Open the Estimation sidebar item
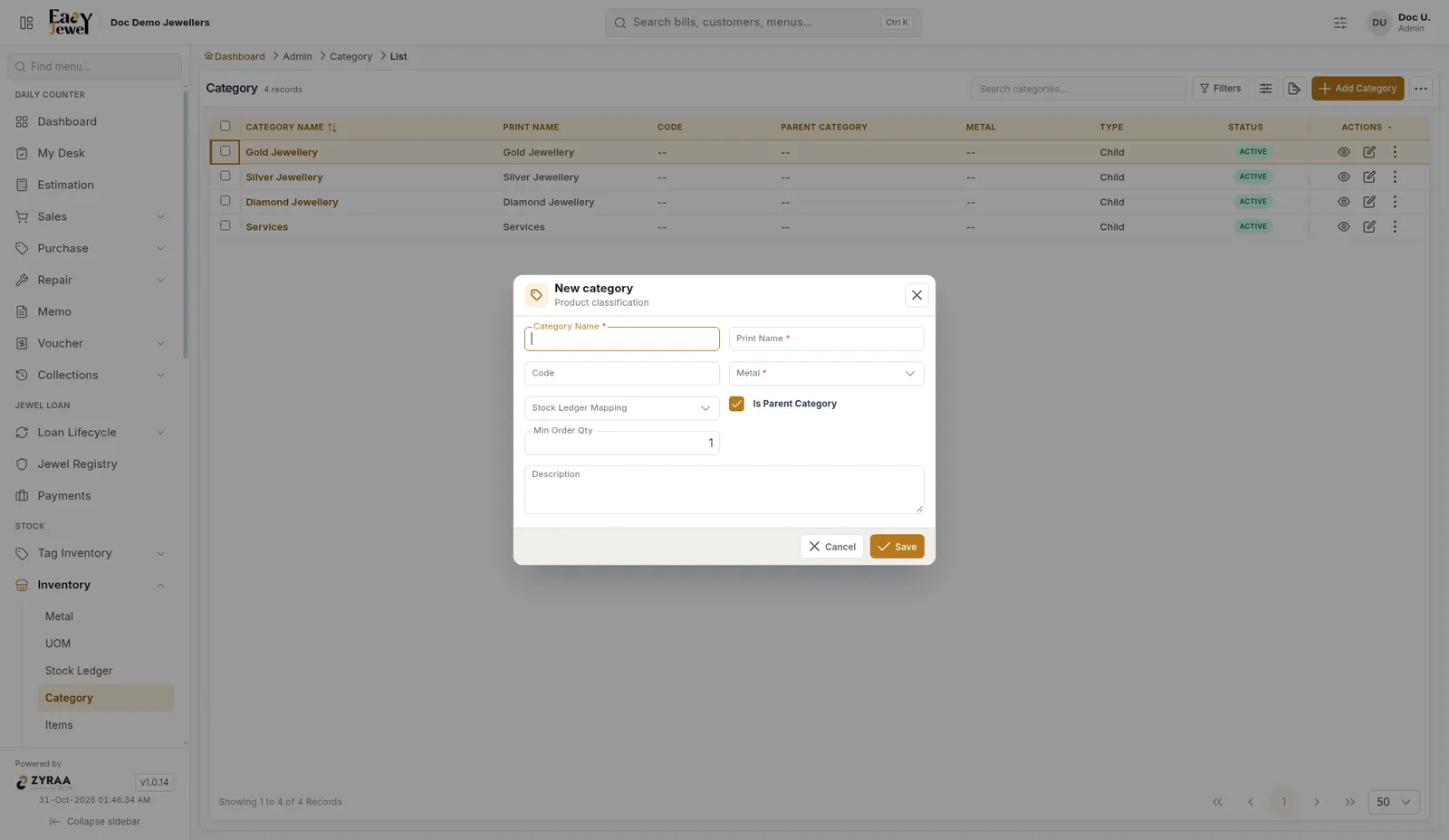The width and height of the screenshot is (1449, 840). tap(91, 185)
